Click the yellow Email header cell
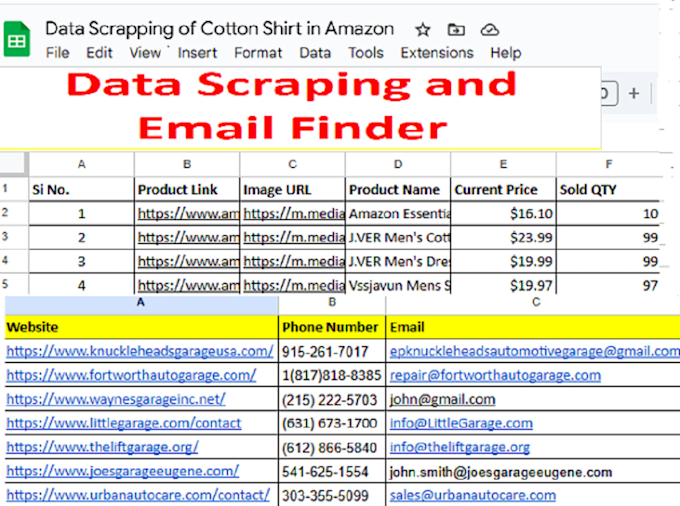The image size is (680, 506). pyautogui.click(x=533, y=327)
